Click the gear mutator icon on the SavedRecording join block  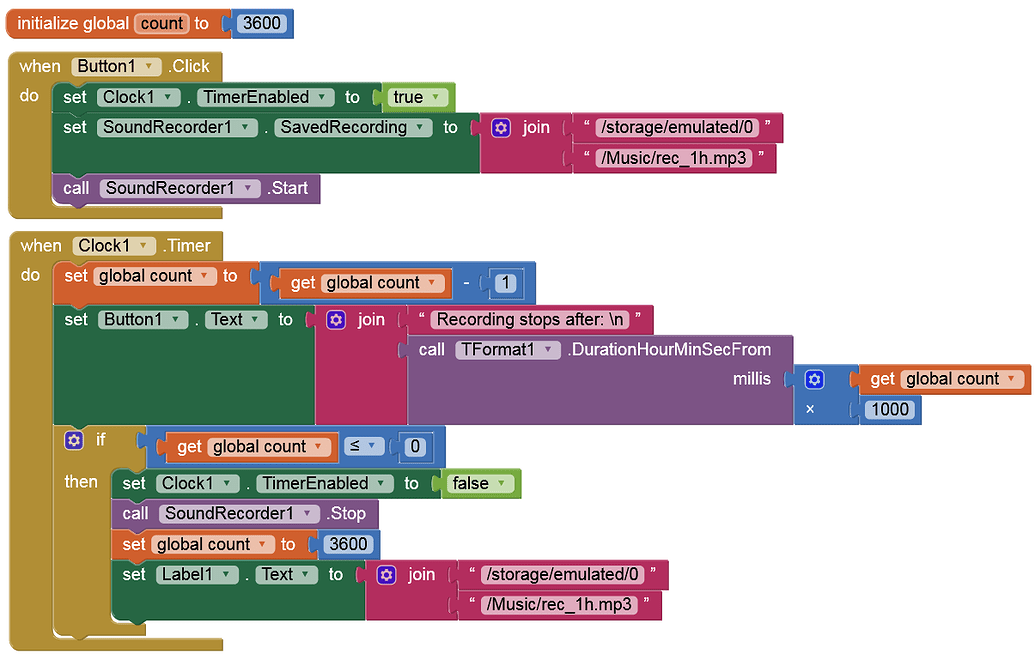(501, 128)
